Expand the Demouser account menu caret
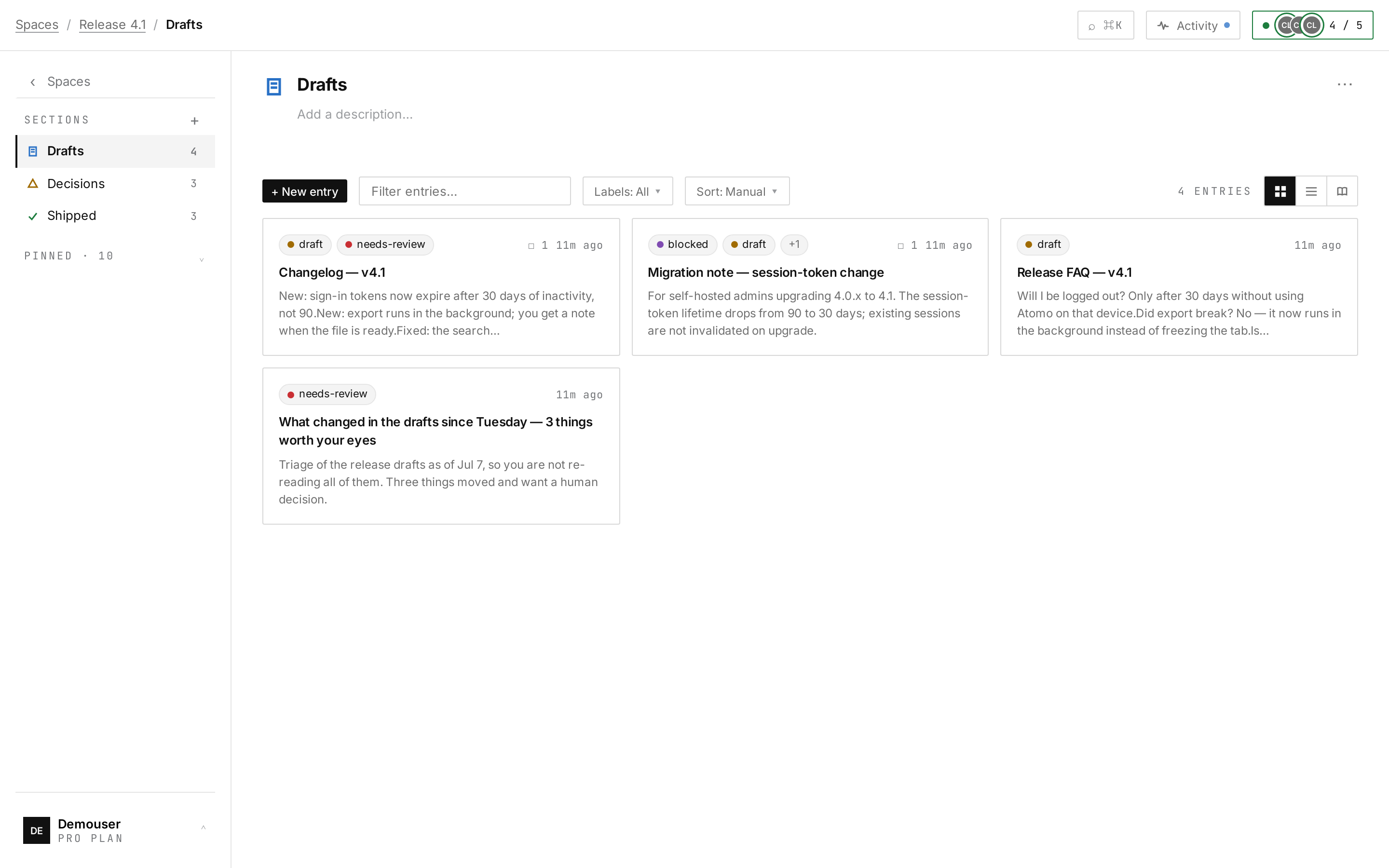This screenshot has width=1389, height=868. (203, 828)
